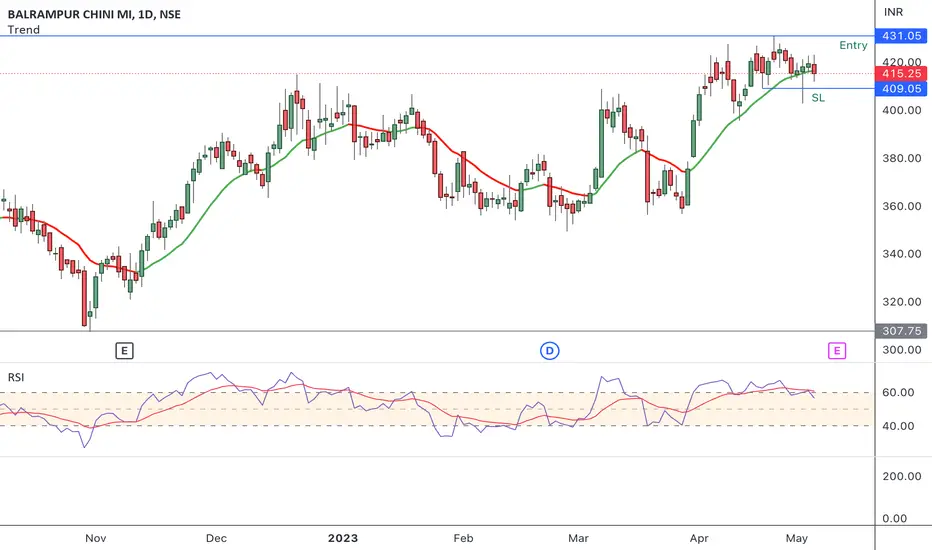Click the Mar label on time axis
The height and width of the screenshot is (550, 932).
click(x=578, y=538)
